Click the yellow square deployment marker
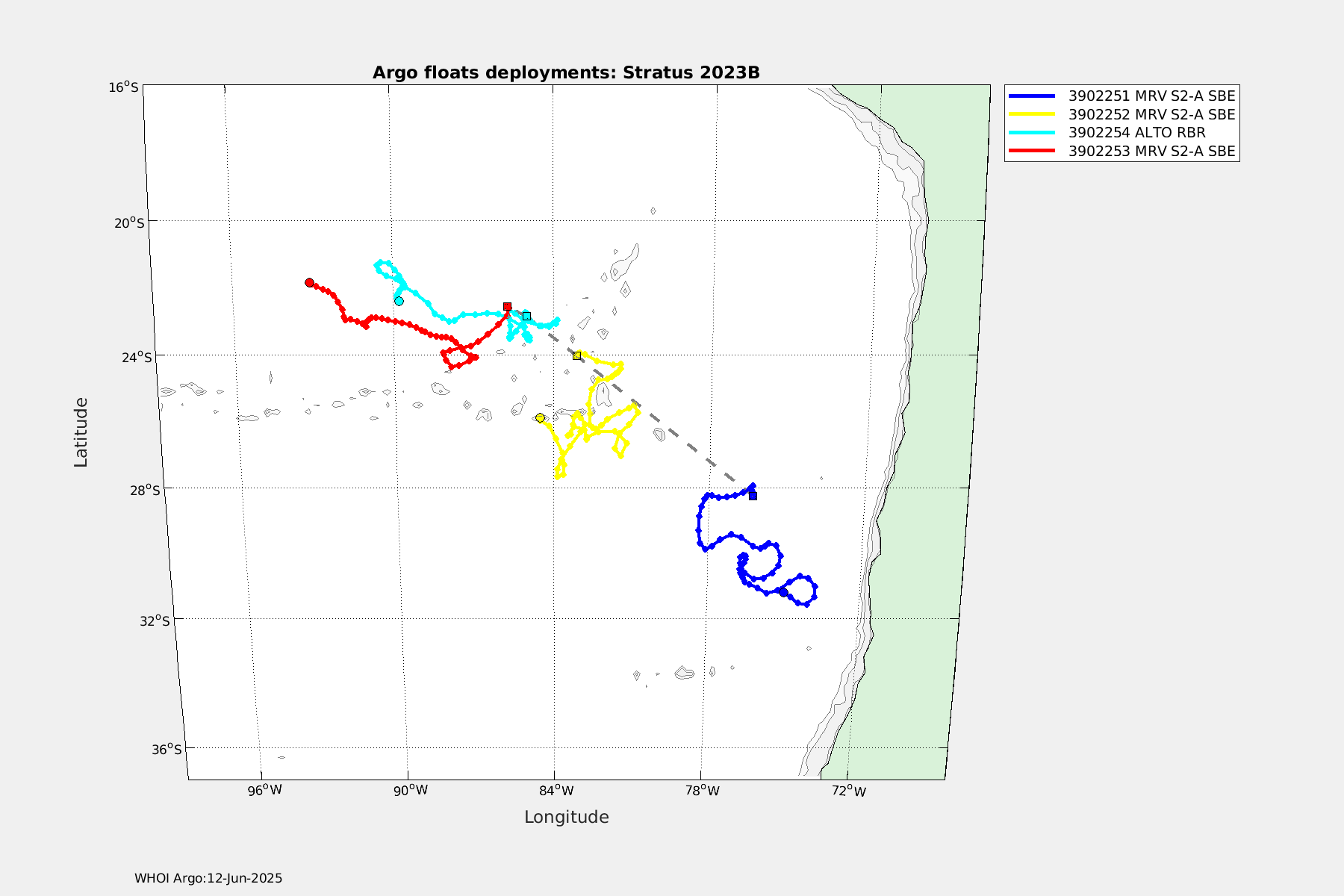The height and width of the screenshot is (896, 1344). coord(577,355)
